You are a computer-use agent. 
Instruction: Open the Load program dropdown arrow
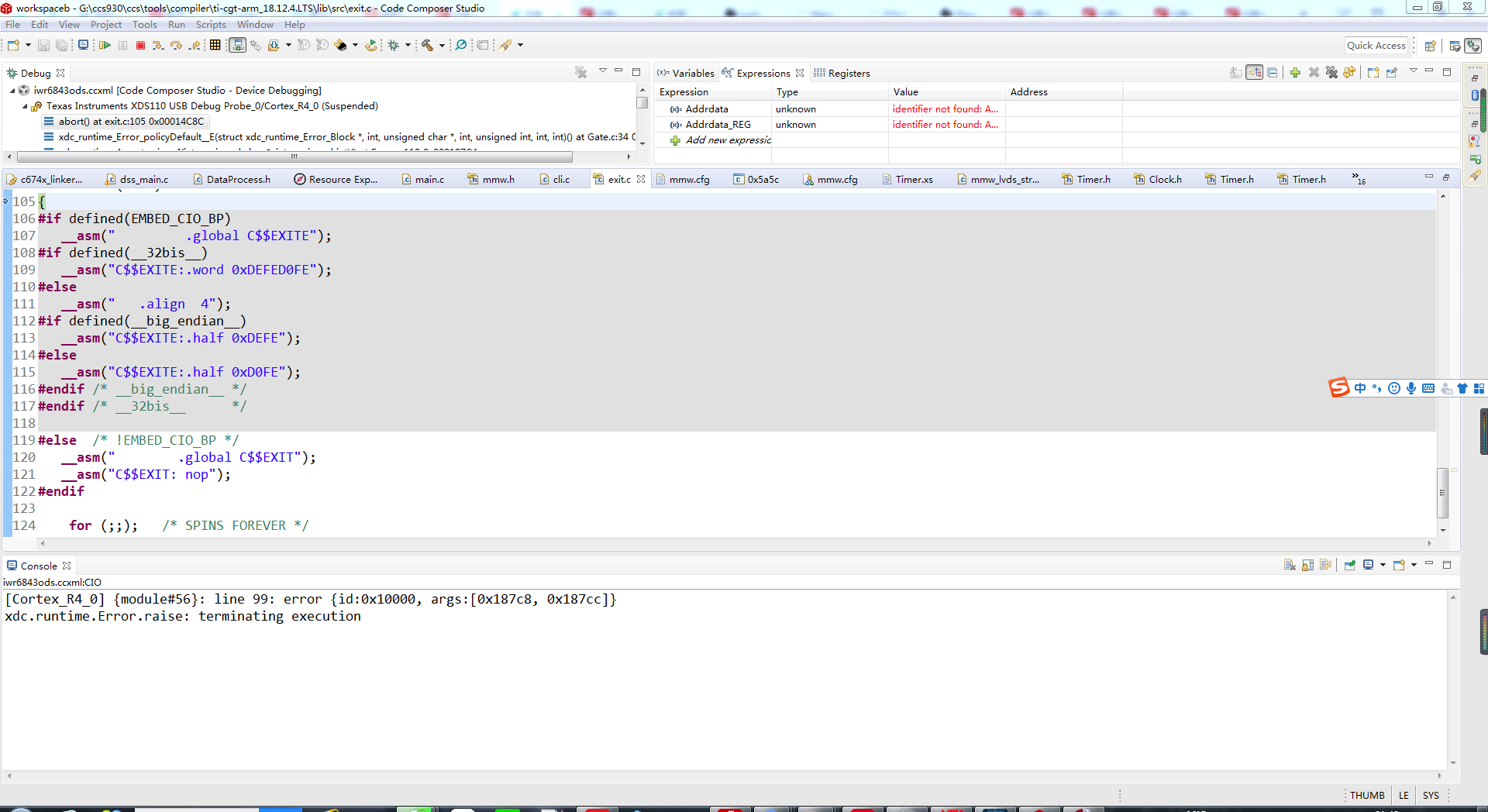[x=288, y=46]
